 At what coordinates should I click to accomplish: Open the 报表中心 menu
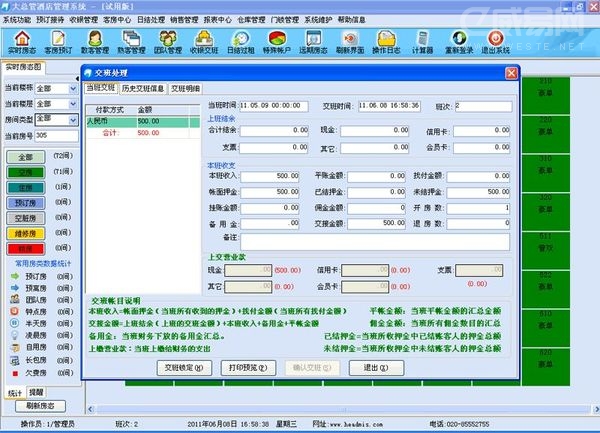[x=217, y=19]
